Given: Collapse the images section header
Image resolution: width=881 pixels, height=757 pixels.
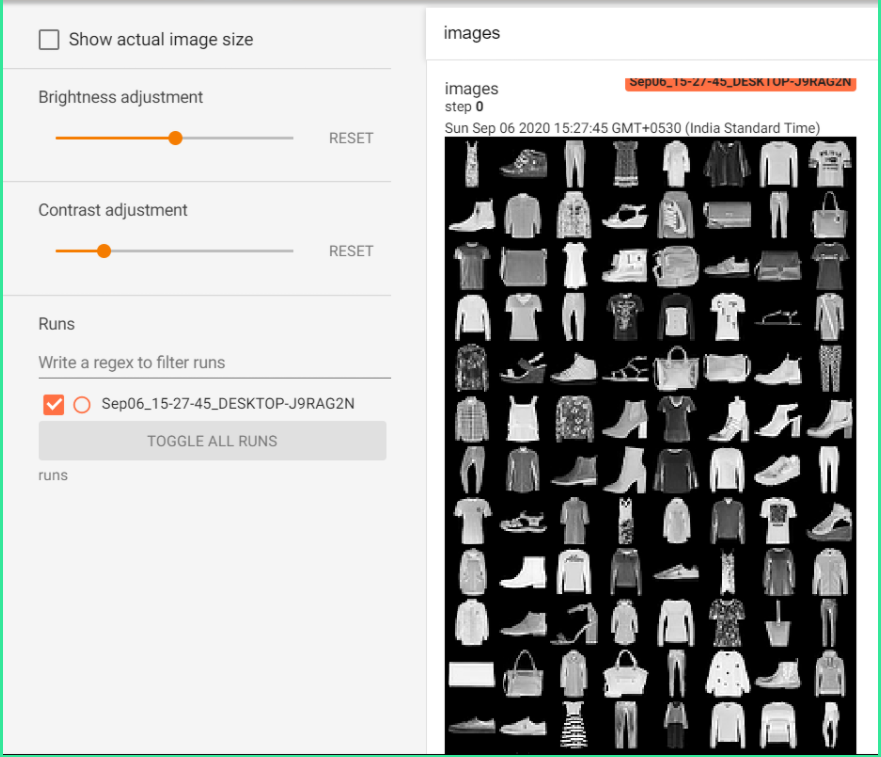Looking at the screenshot, I should pyautogui.click(x=652, y=33).
